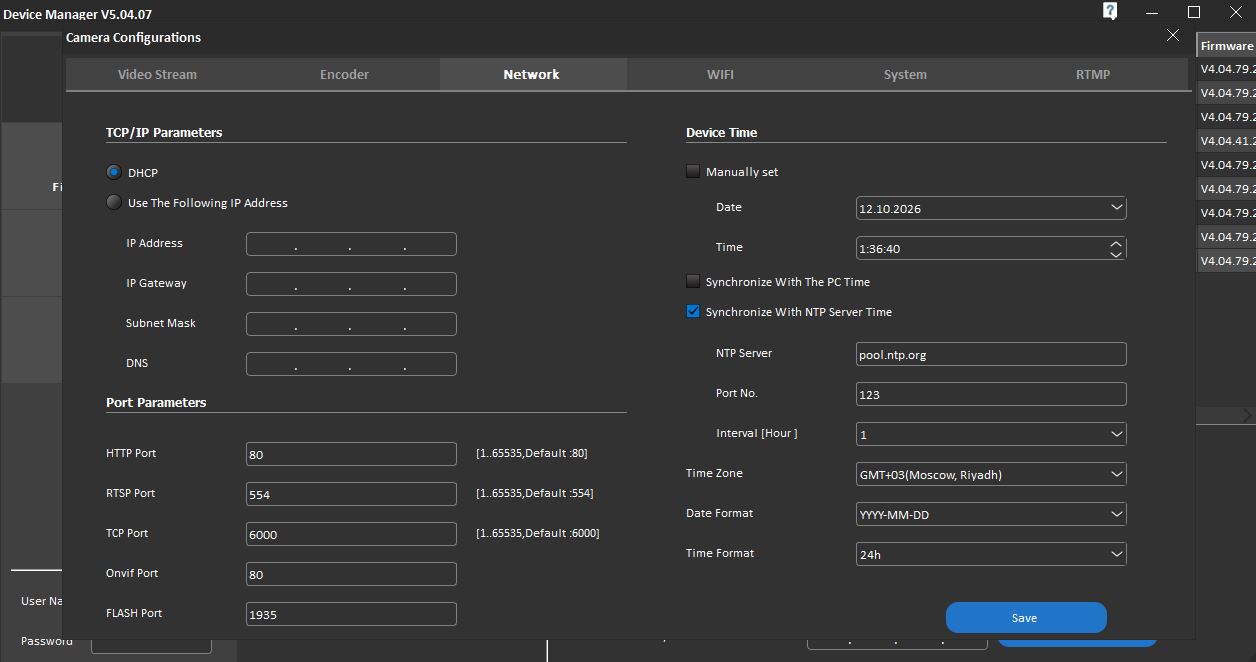Click the Device Time heading

click(721, 132)
